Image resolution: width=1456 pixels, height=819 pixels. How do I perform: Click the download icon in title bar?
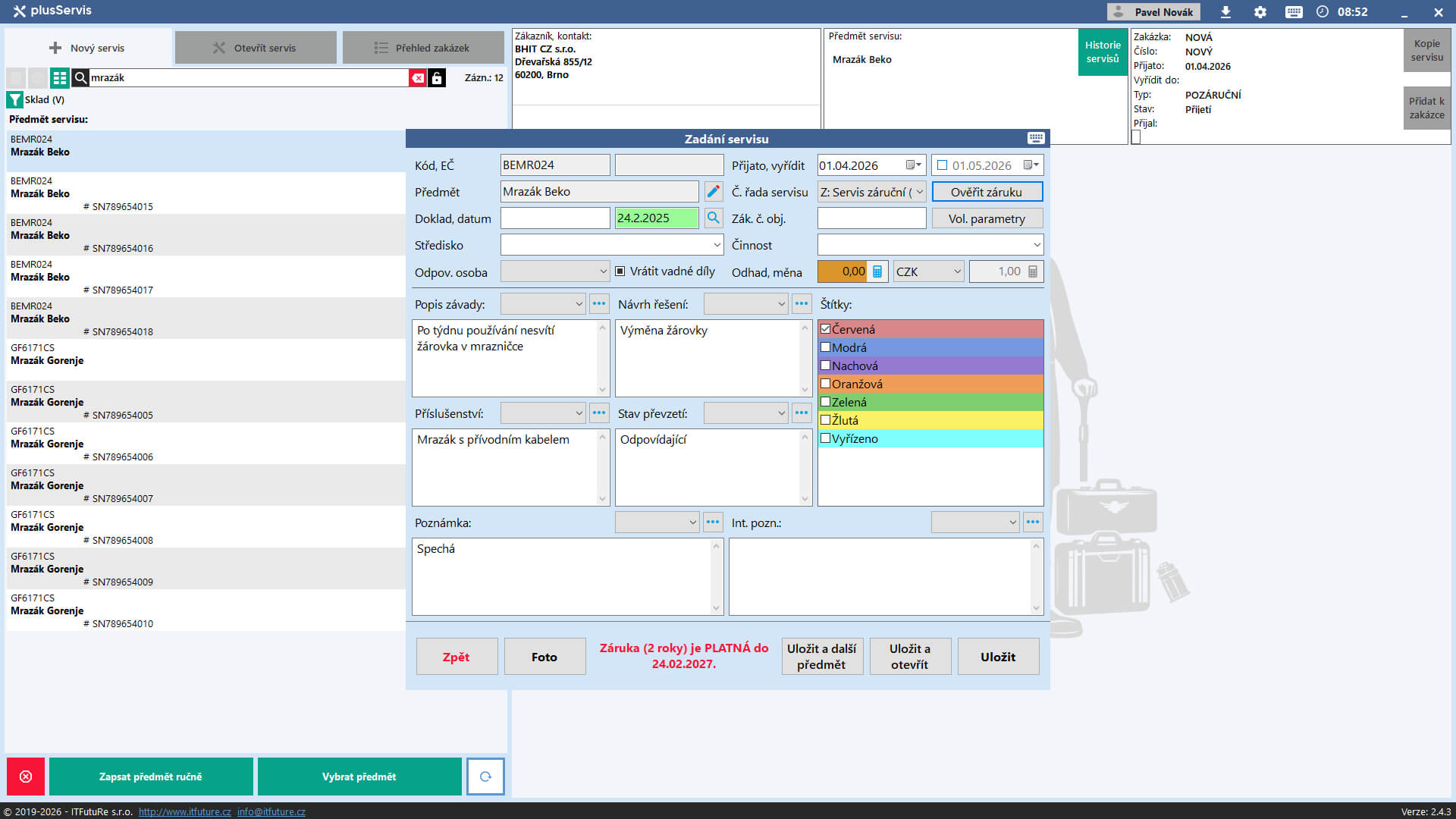(1225, 12)
